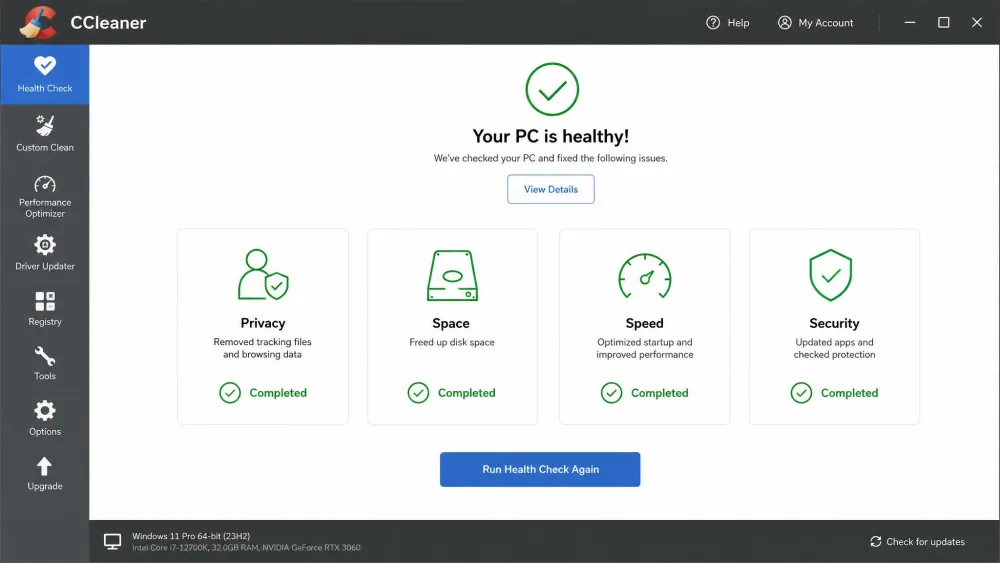
Task: Select the Registry label
Action: (45, 322)
